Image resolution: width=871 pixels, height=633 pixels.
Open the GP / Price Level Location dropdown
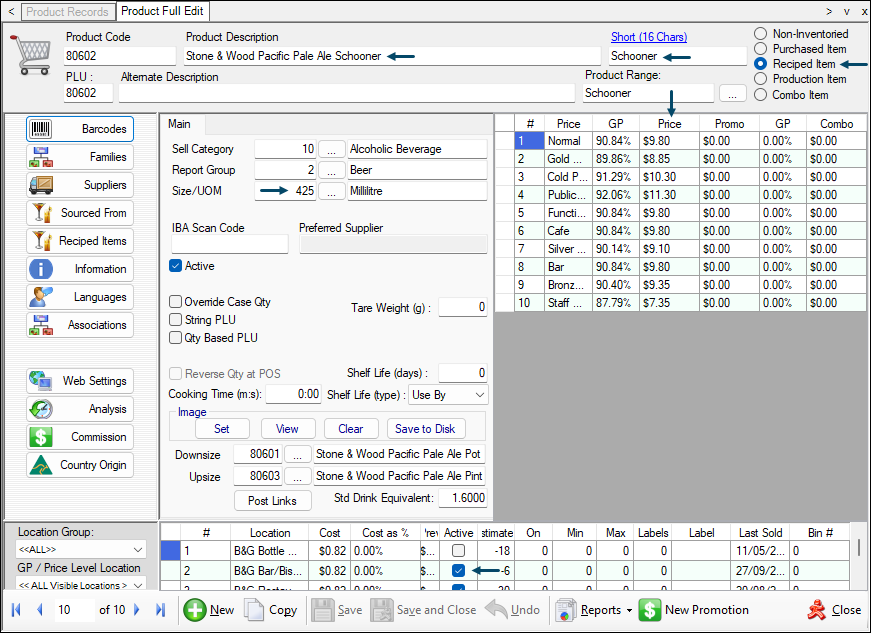point(81,585)
